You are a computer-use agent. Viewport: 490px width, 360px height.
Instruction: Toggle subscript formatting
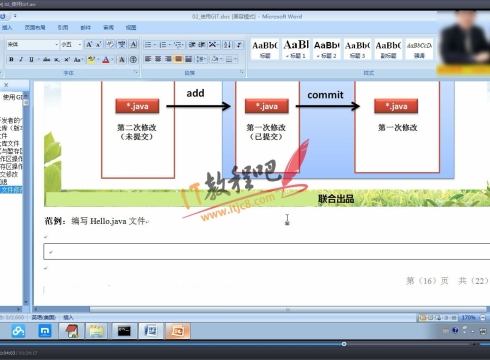[x=57, y=60]
